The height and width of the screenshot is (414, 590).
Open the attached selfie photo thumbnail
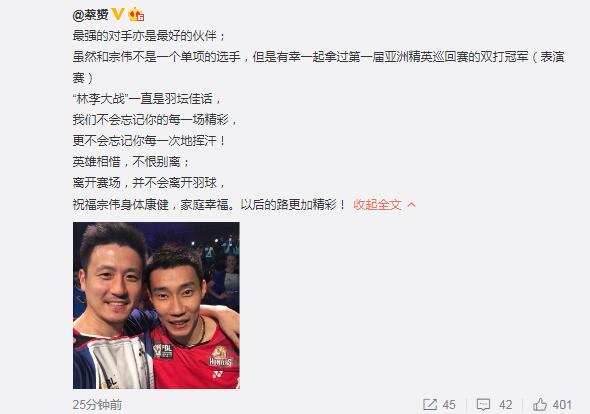pyautogui.click(x=156, y=305)
